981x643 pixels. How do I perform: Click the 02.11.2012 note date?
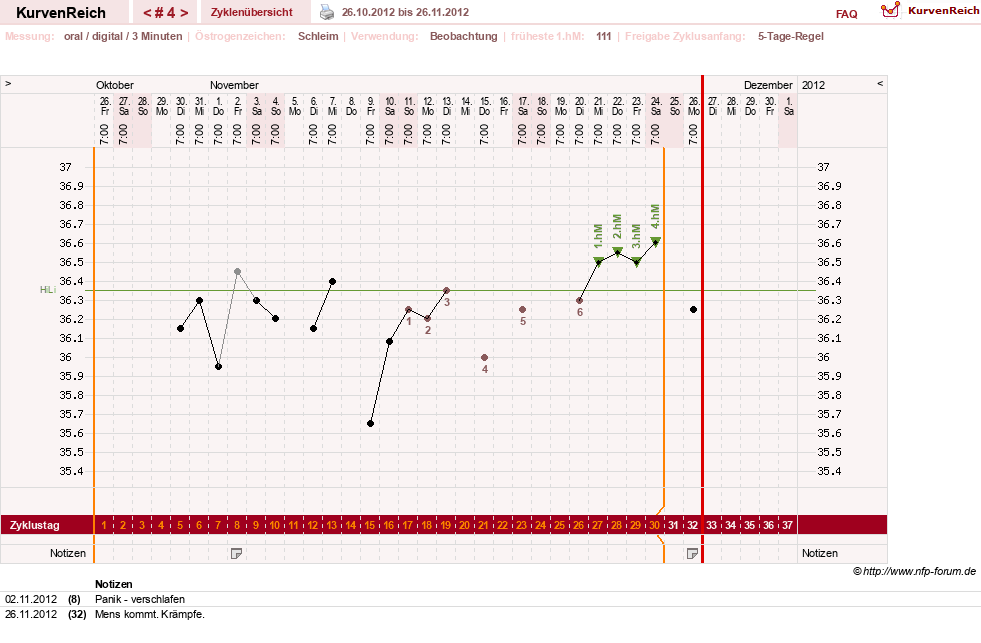click(31, 599)
